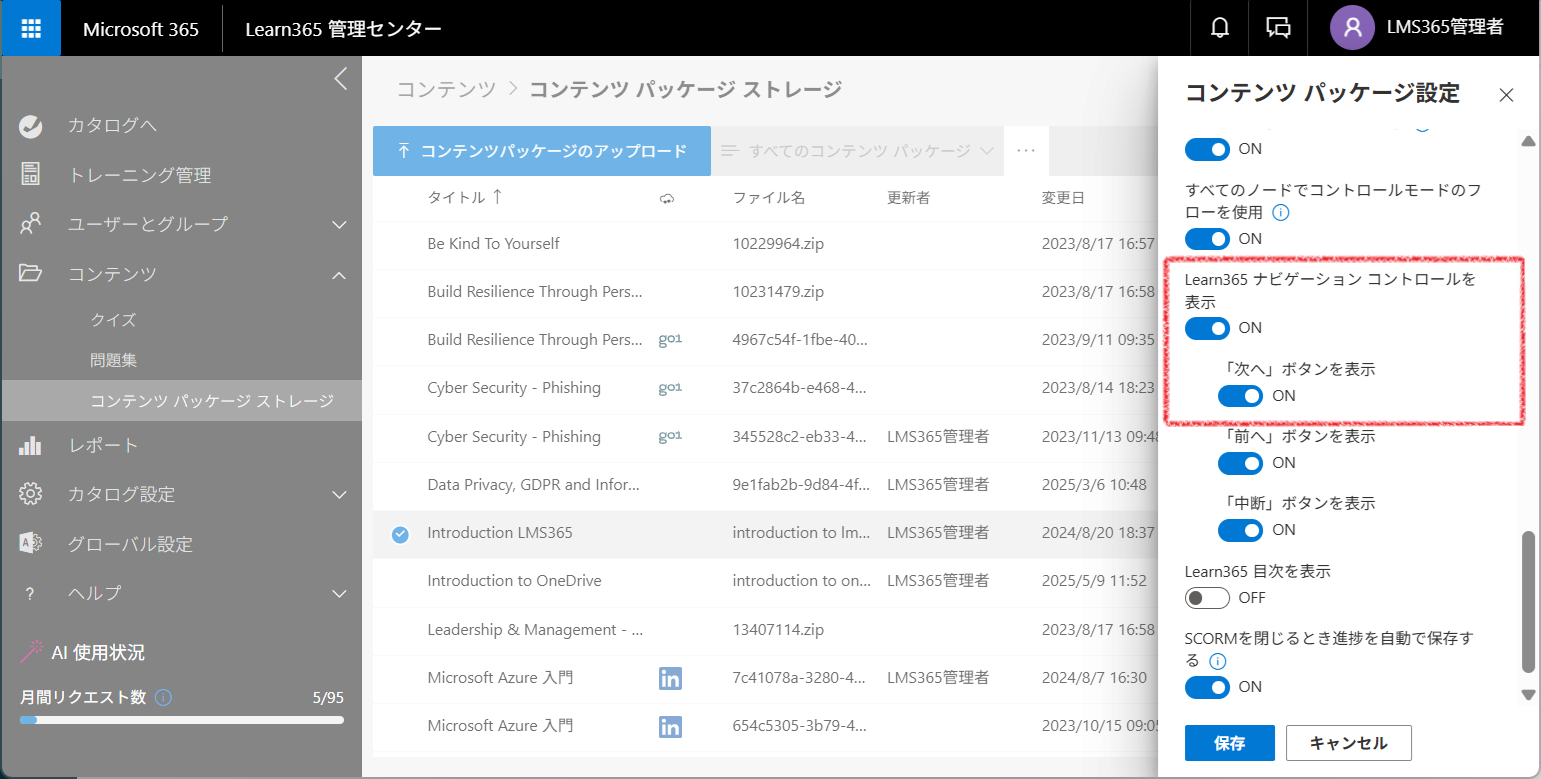The image size is (1541, 779).
Task: Enable the Learn365 目次を表示 switch
Action: click(1207, 598)
